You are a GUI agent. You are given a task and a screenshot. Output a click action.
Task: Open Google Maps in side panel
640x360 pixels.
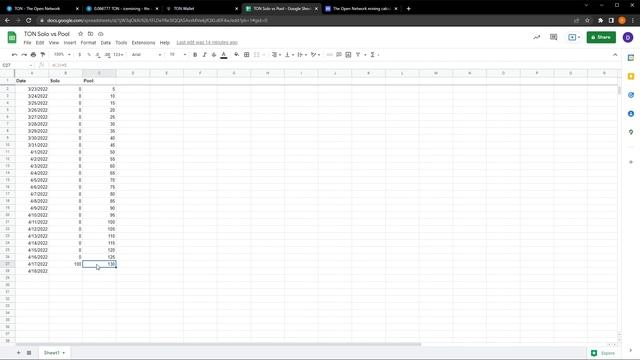[x=631, y=132]
